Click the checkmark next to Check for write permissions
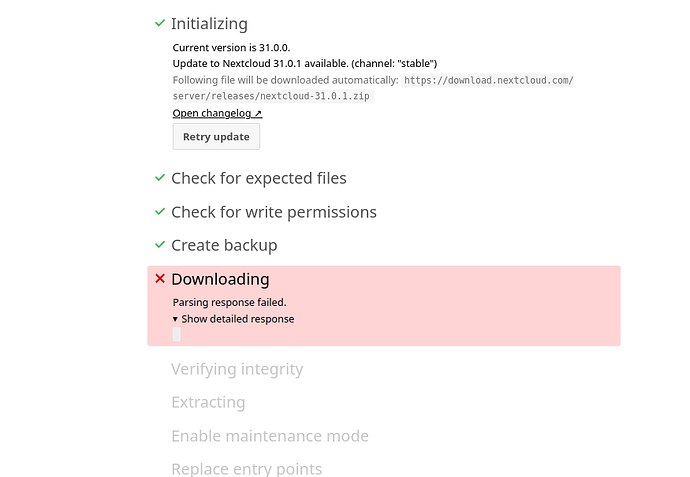 click(x=160, y=212)
